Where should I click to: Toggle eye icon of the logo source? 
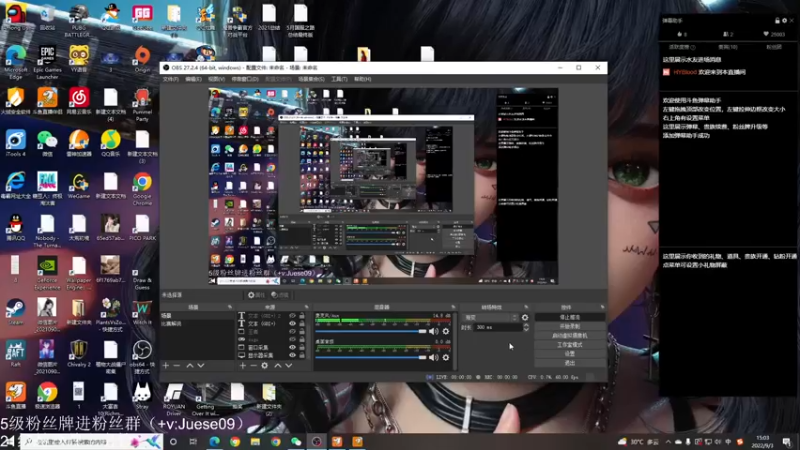point(292,339)
